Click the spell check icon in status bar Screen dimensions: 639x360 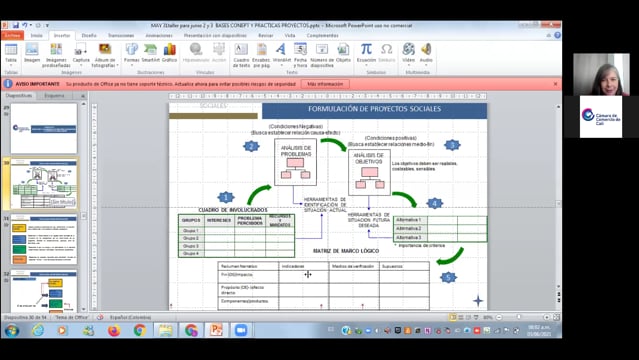100,317
